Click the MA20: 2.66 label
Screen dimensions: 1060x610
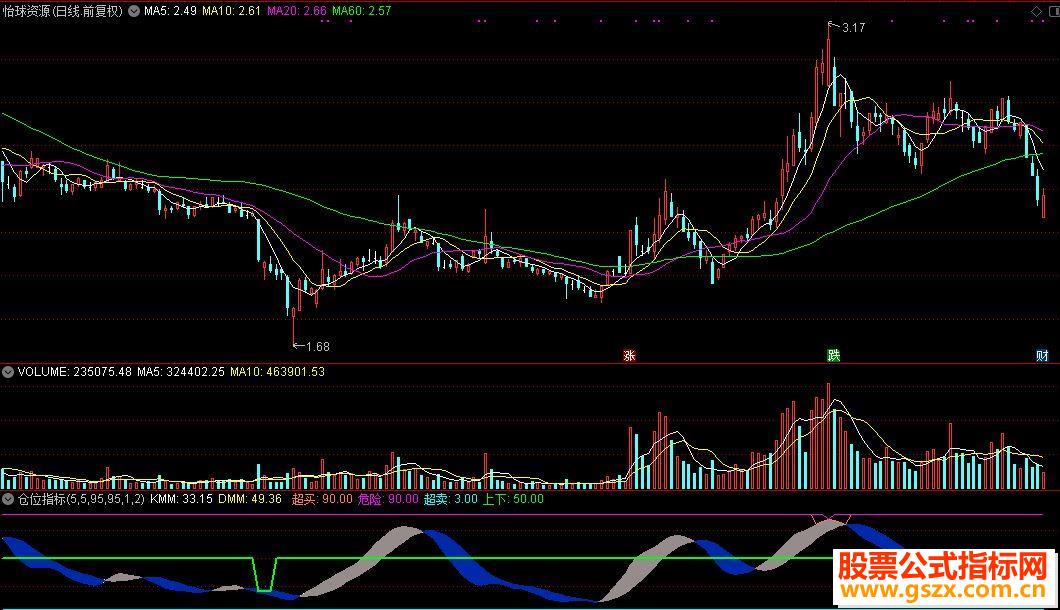(x=297, y=11)
